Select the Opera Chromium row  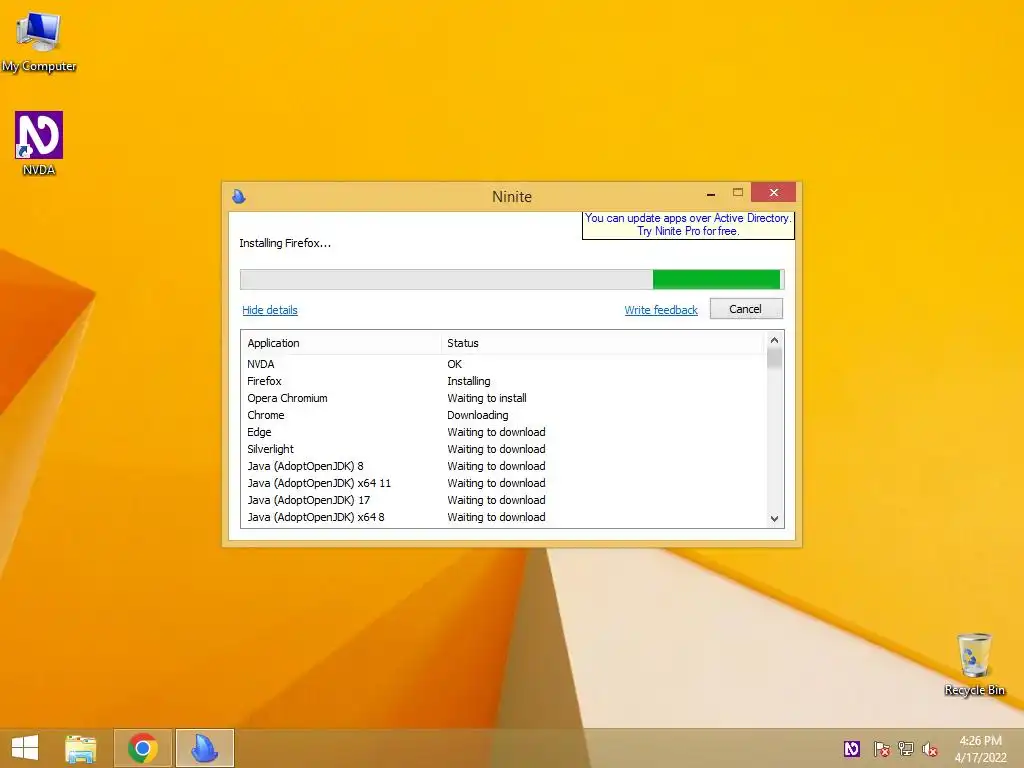(x=504, y=398)
